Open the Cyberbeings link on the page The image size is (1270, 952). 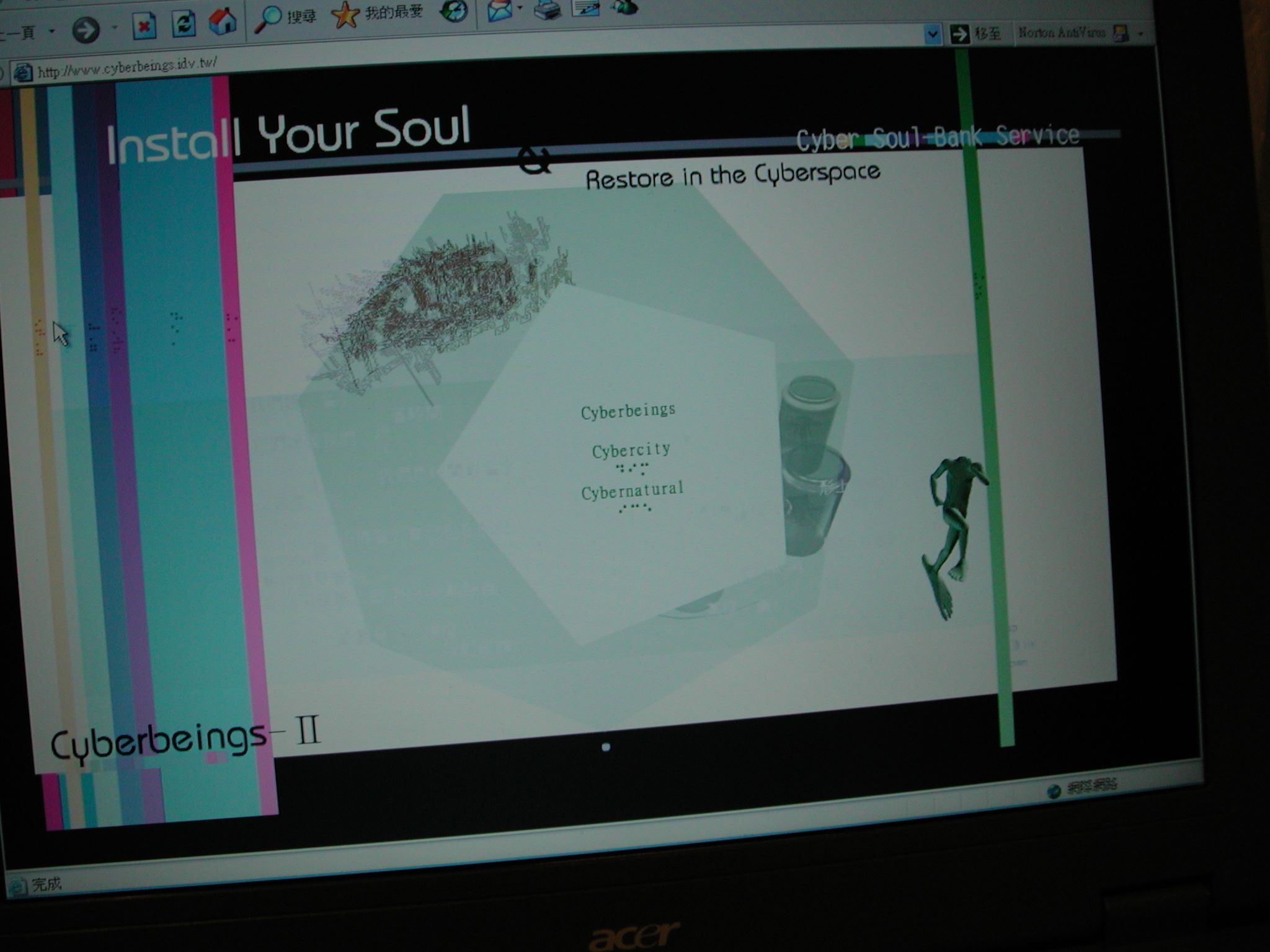pyautogui.click(x=628, y=411)
